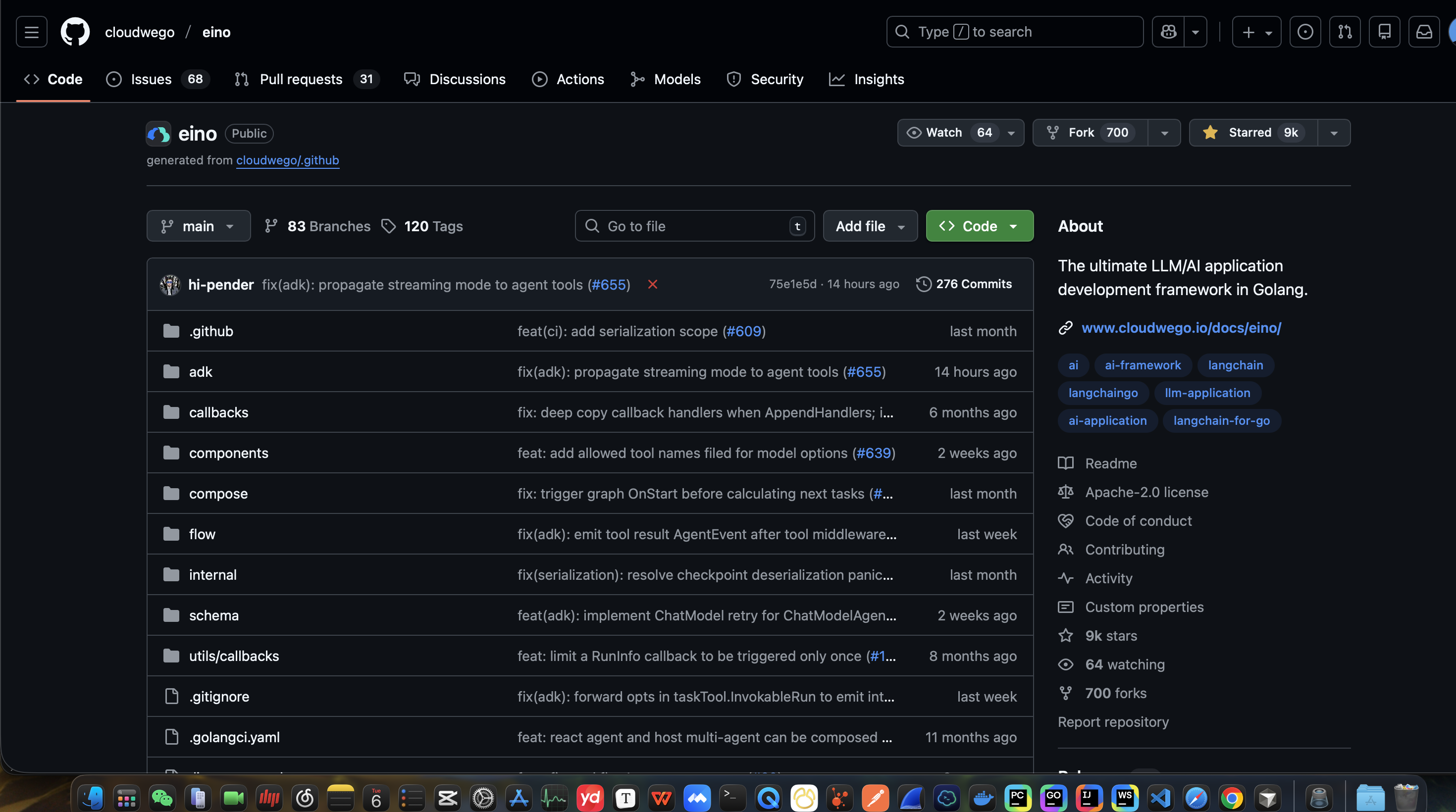Open the www.cloudwego.io/docs/eino/ link
The width and height of the screenshot is (1456, 812).
point(1181,328)
